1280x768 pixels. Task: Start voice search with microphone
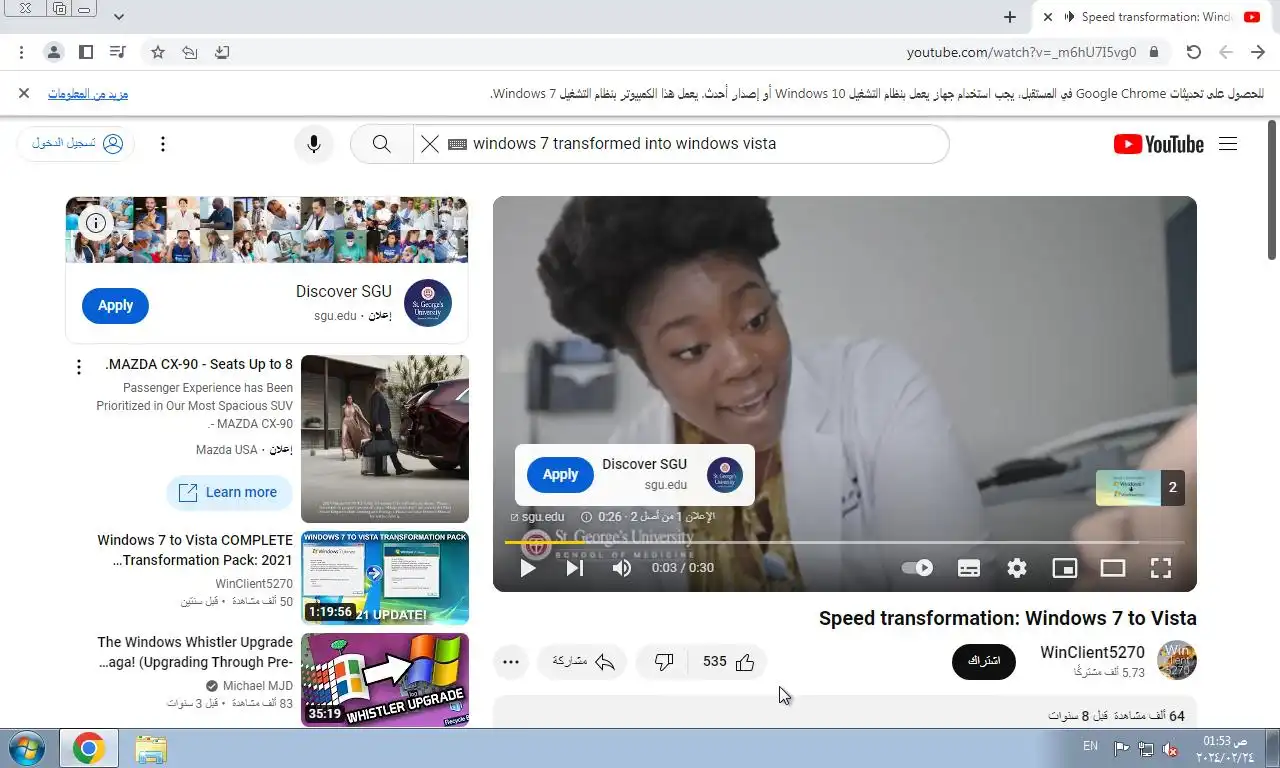click(314, 144)
